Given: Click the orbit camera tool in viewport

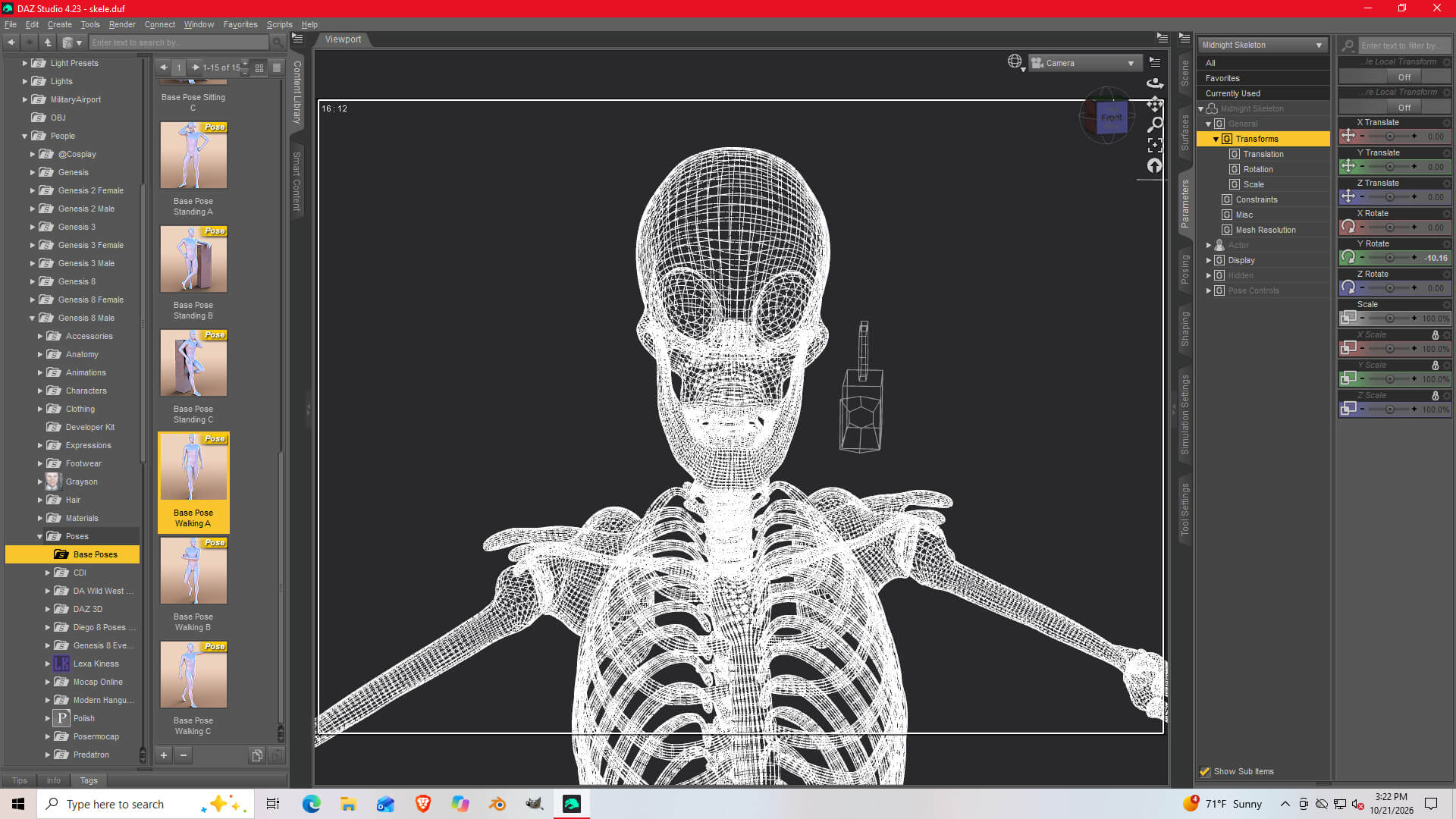Looking at the screenshot, I should [1154, 83].
